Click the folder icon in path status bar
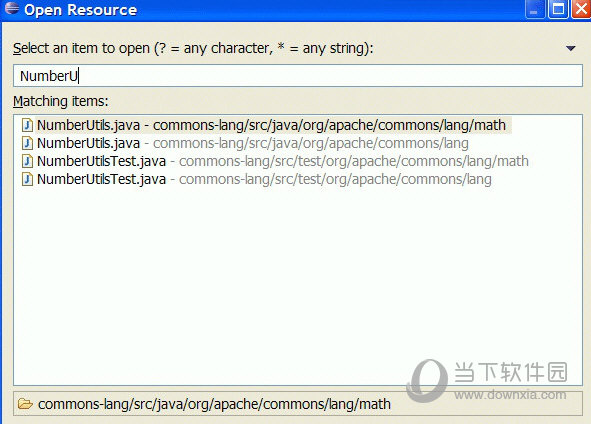This screenshot has width=591, height=424. tap(25, 404)
